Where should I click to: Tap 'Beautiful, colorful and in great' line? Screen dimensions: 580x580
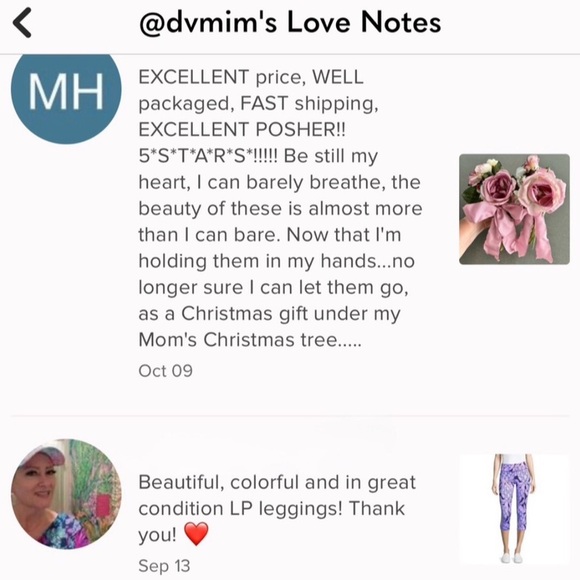tap(277, 482)
